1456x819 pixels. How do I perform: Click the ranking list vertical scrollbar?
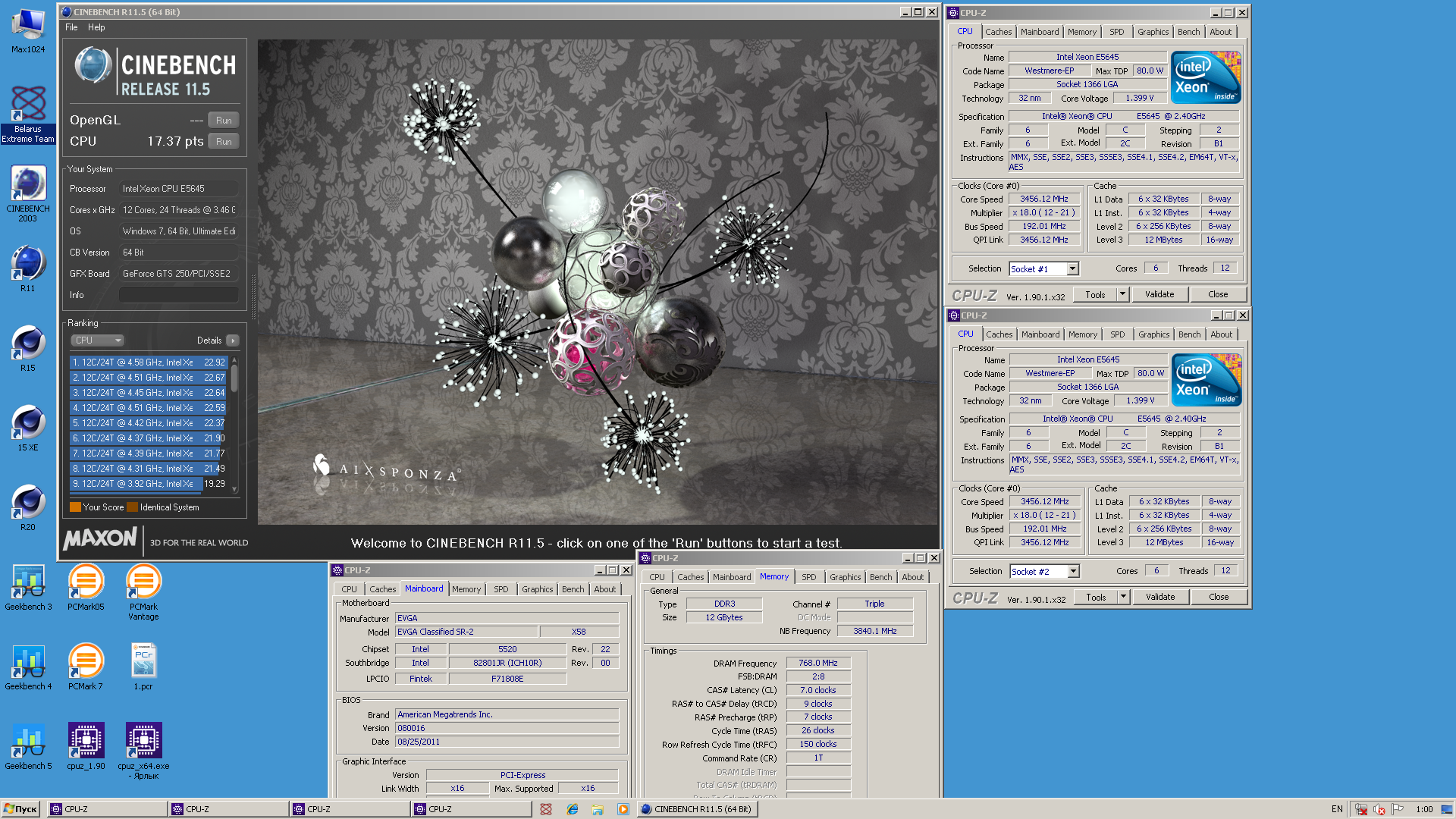point(234,425)
